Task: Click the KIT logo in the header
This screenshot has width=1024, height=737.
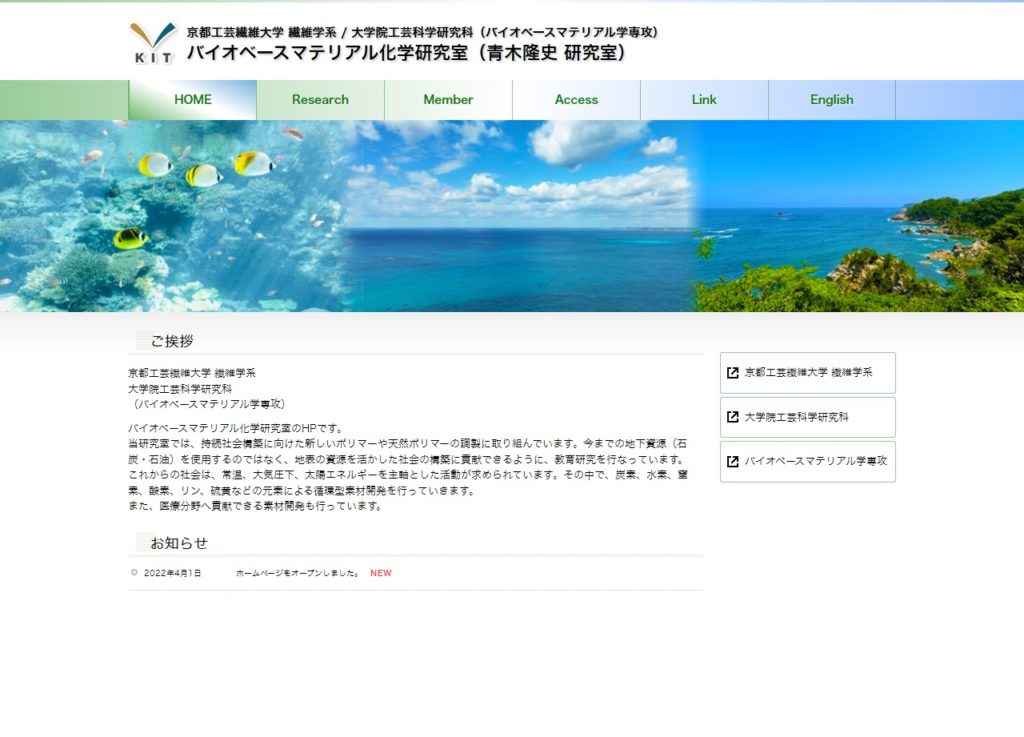Action: (153, 43)
